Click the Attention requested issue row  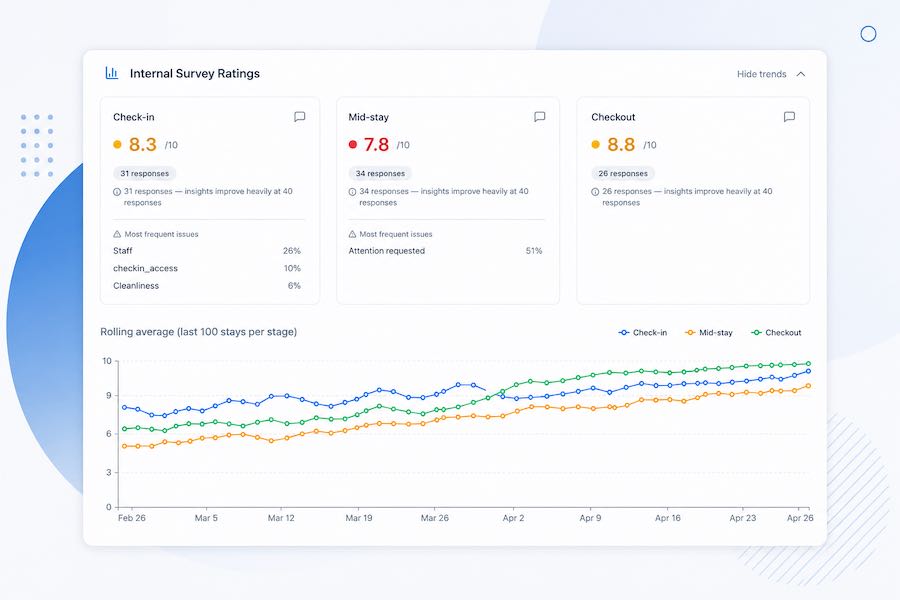pyautogui.click(x=445, y=251)
